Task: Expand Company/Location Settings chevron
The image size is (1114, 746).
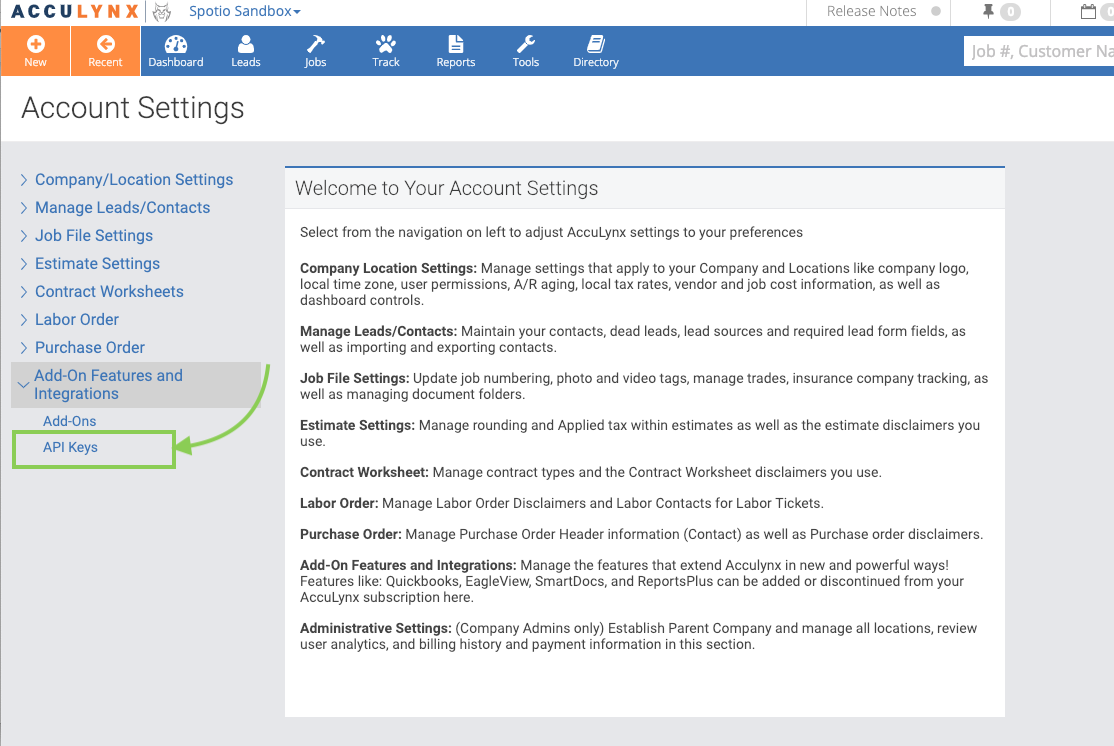Action: [23, 180]
